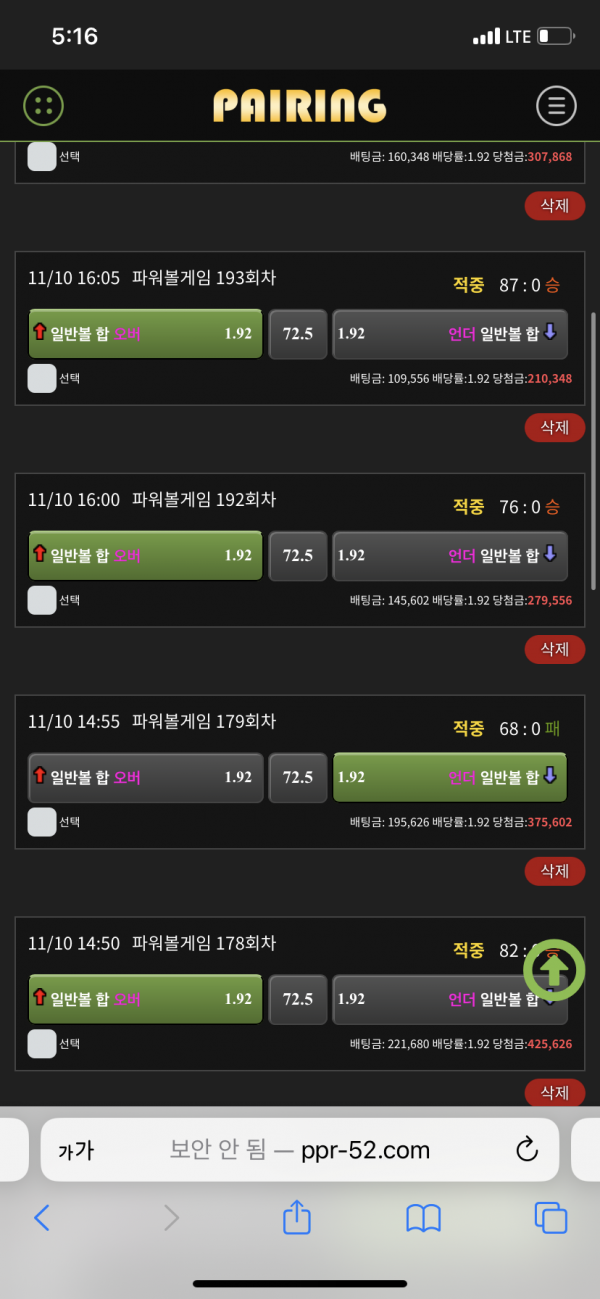Check the 선택 box for 178회차
Viewport: 600px width, 1299px height.
tap(42, 1044)
